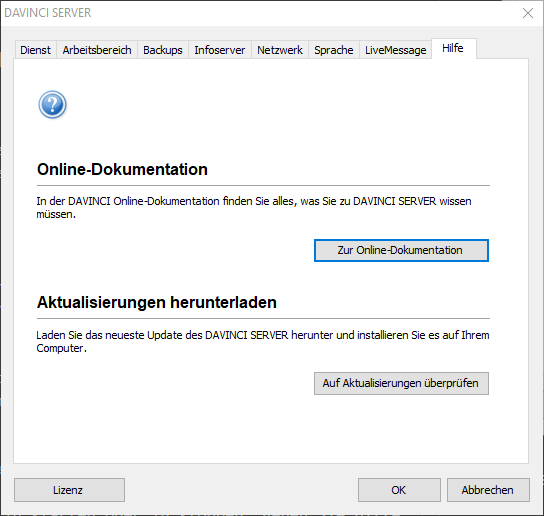Click the text starting 'Laden Sie das neueste Update'
The width and height of the screenshot is (544, 516).
(x=263, y=341)
